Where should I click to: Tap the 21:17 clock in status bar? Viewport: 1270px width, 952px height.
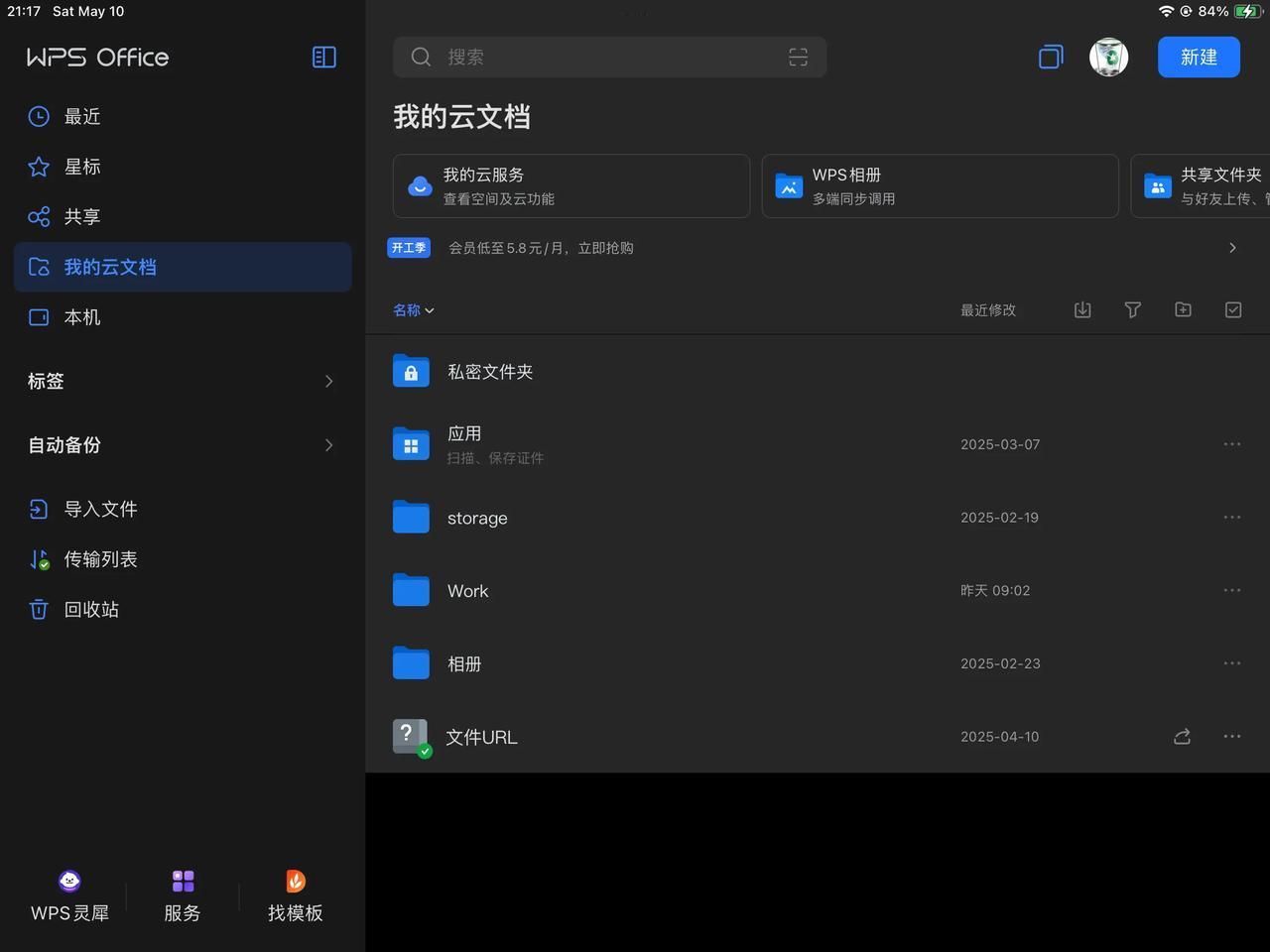[x=24, y=11]
